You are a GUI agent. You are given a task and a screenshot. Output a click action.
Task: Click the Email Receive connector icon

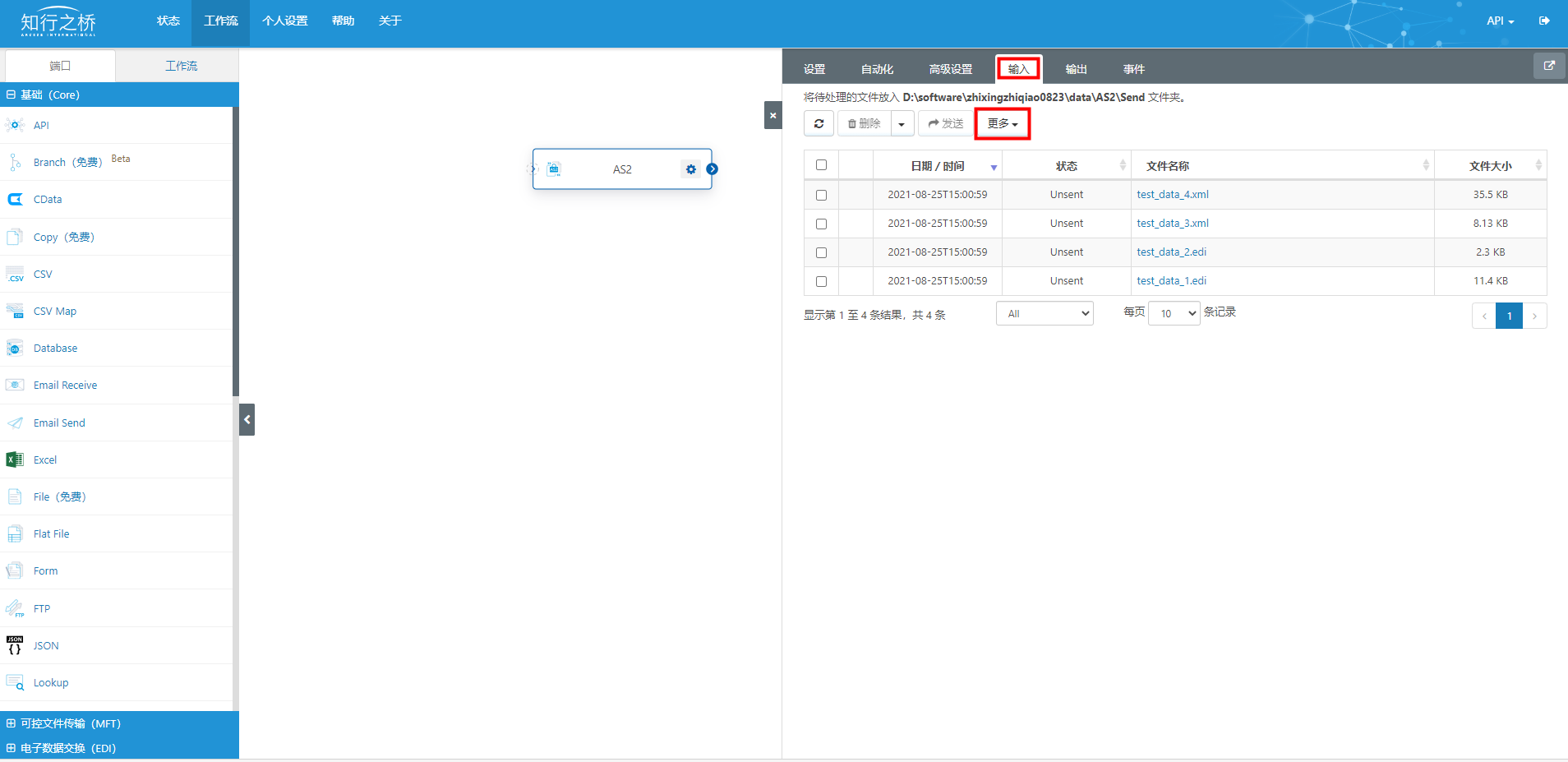(15, 385)
